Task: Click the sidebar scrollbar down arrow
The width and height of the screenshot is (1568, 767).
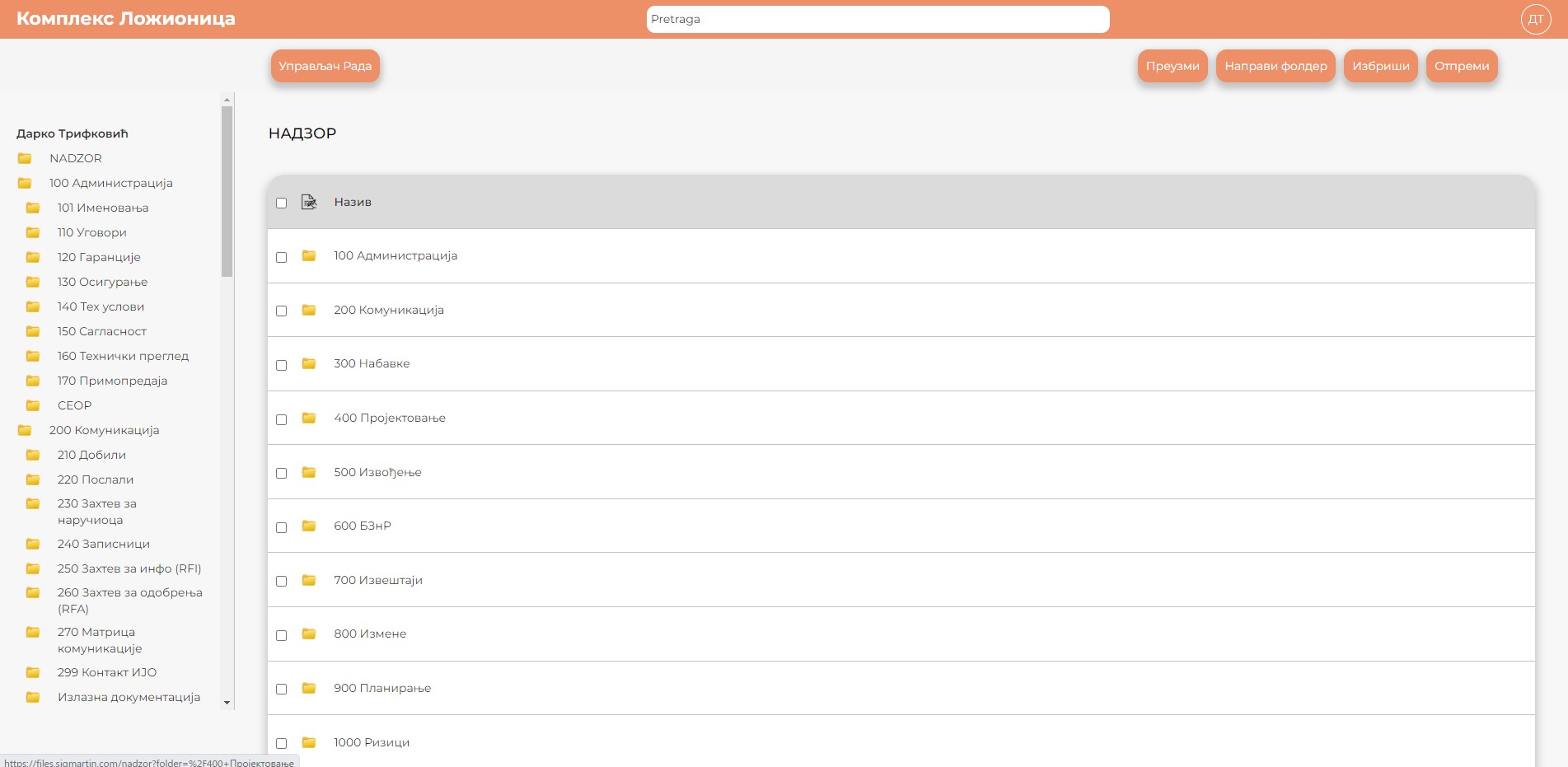Action: click(x=227, y=703)
